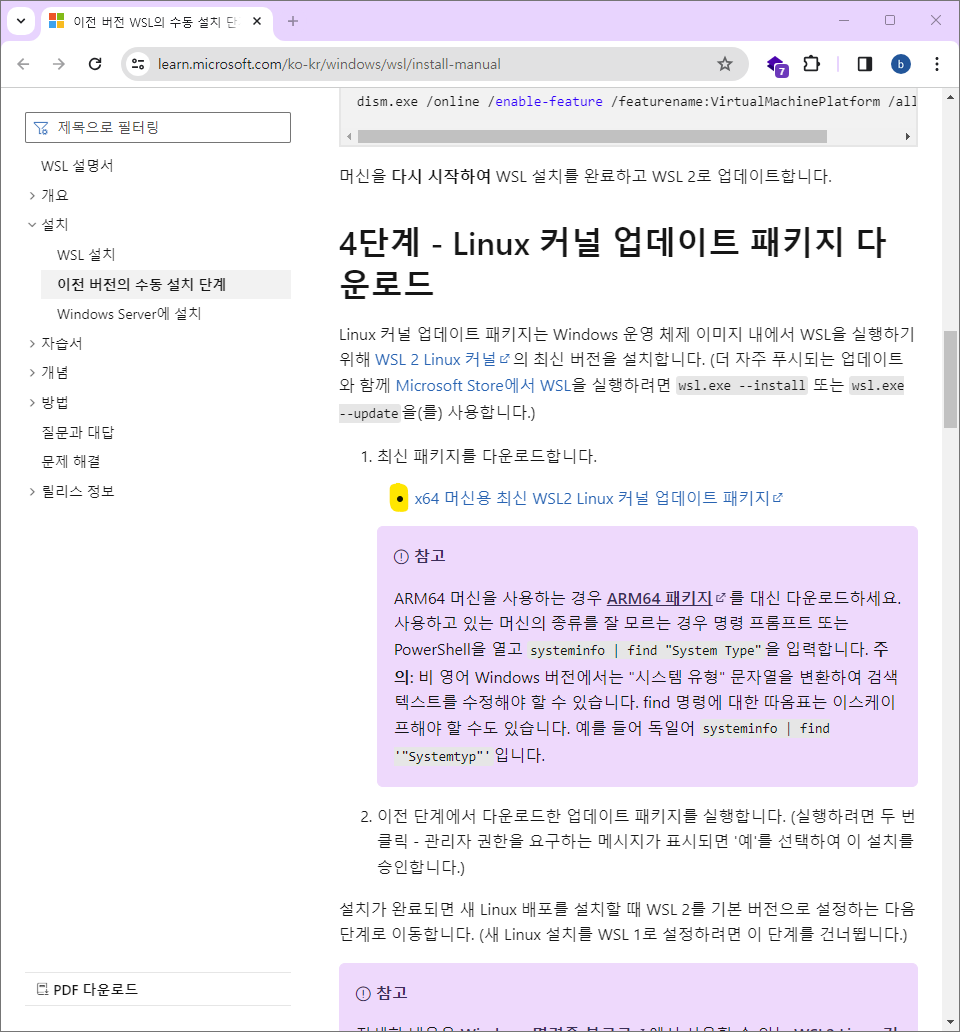The image size is (960, 1032).
Task: Click systeminfo | find "System Type" code
Action: coord(645,650)
